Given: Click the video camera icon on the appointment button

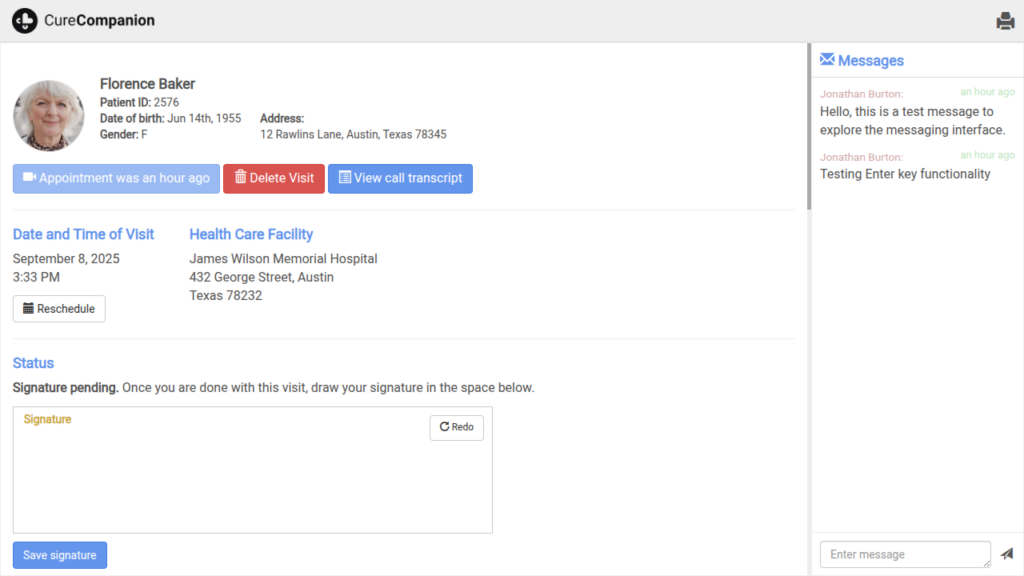Looking at the screenshot, I should coord(29,178).
